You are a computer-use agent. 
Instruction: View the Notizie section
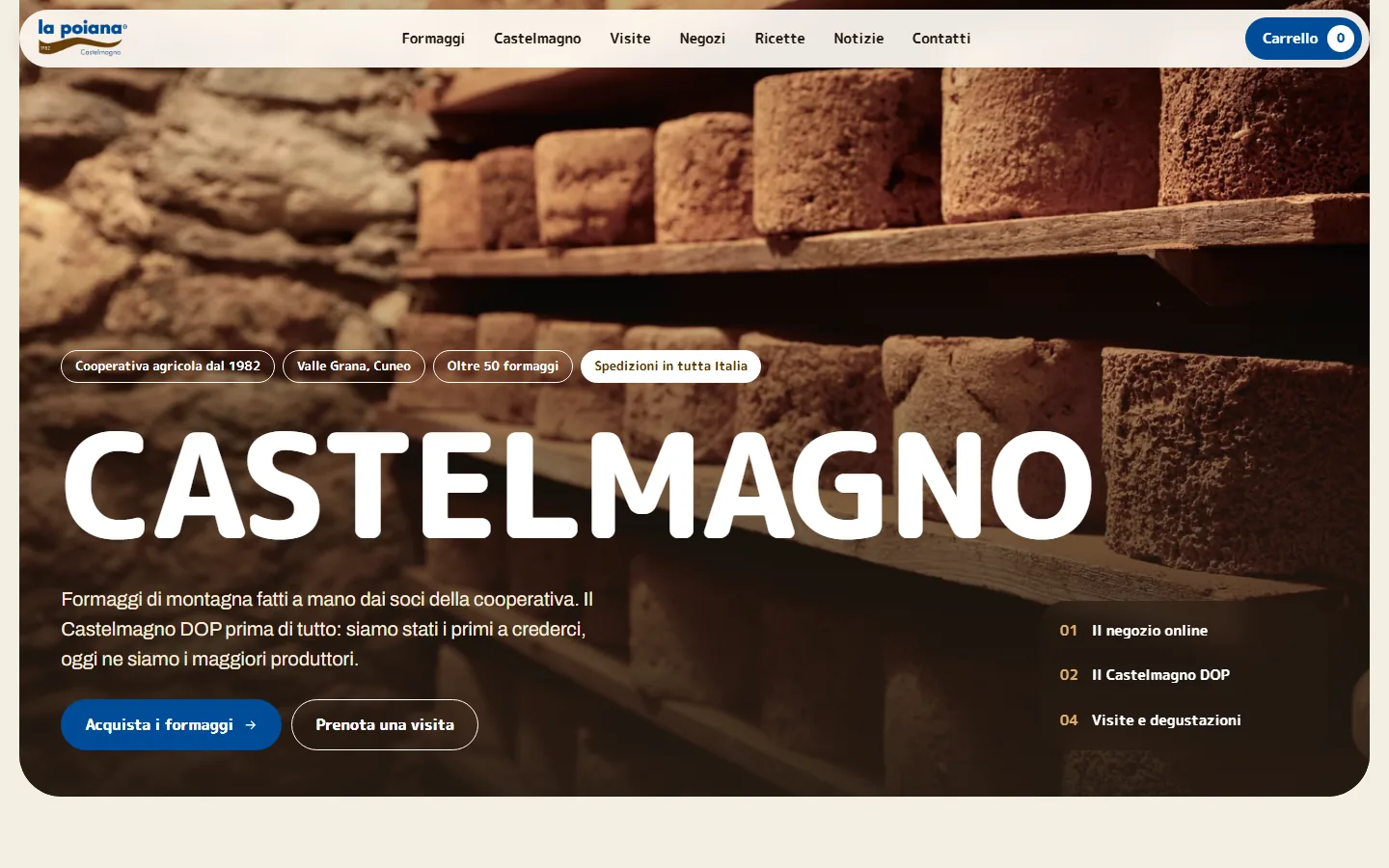pyautogui.click(x=858, y=39)
